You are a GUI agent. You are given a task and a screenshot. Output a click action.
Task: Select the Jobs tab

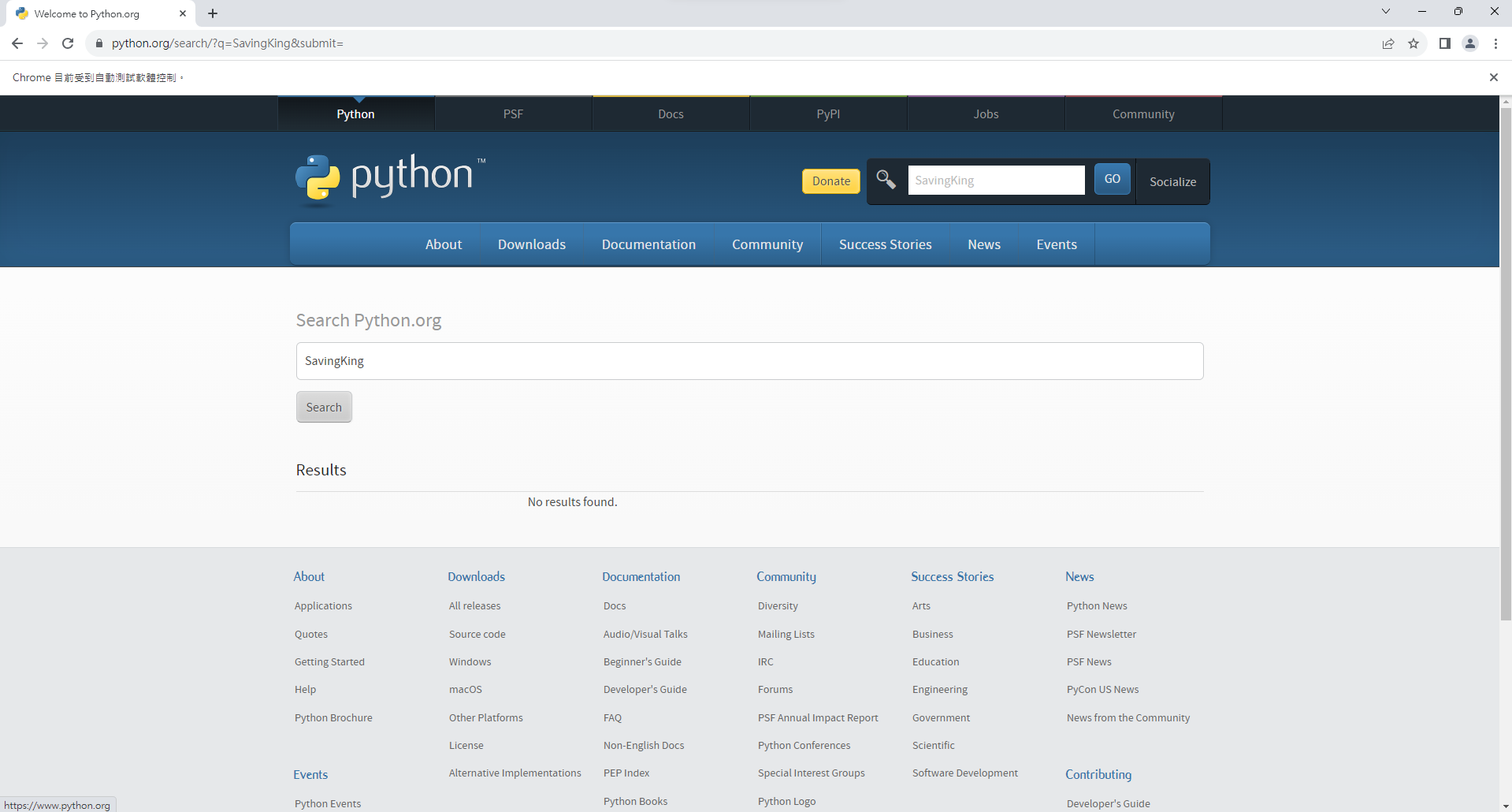click(x=986, y=114)
